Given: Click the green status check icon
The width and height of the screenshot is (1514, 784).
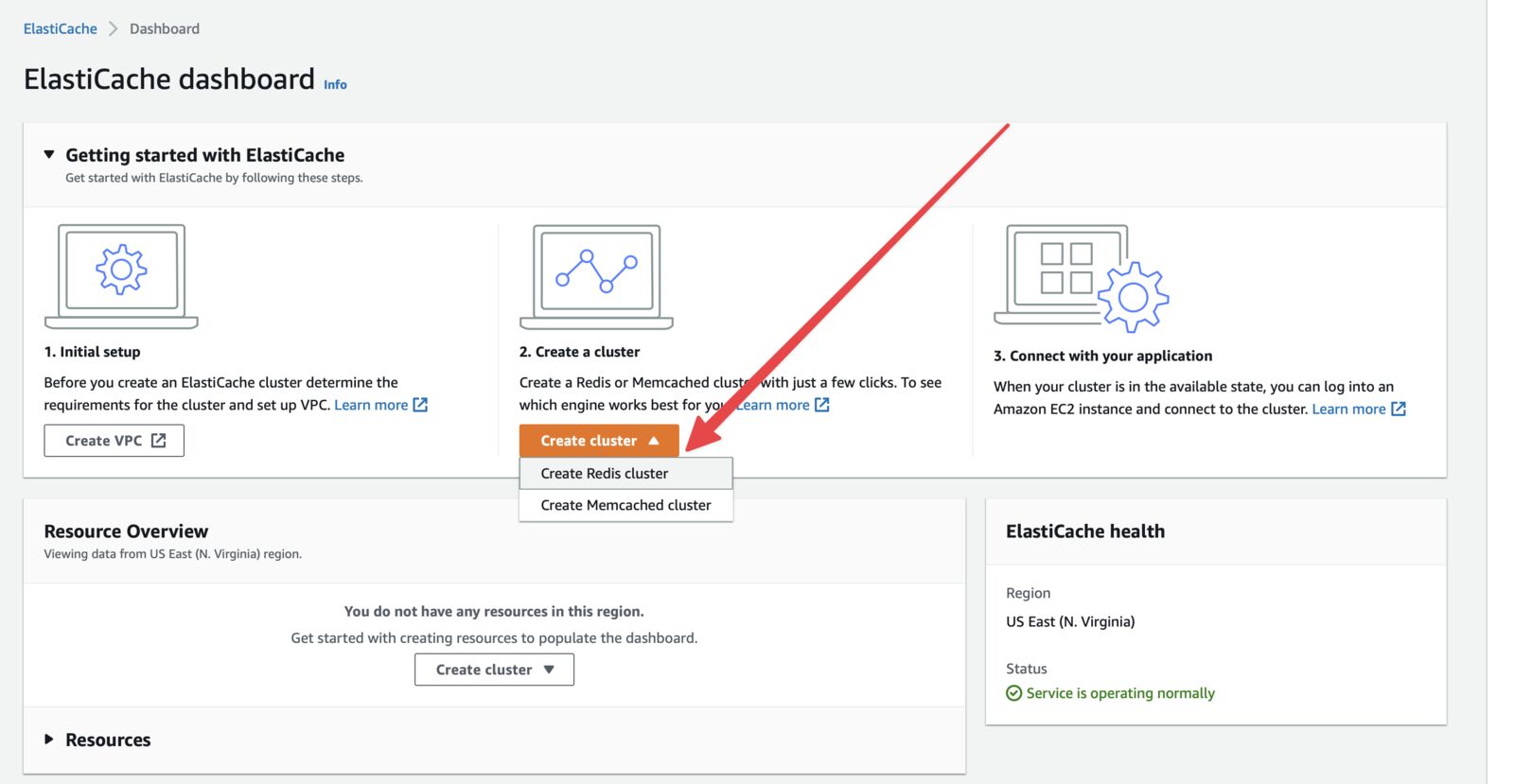Looking at the screenshot, I should 1013,693.
